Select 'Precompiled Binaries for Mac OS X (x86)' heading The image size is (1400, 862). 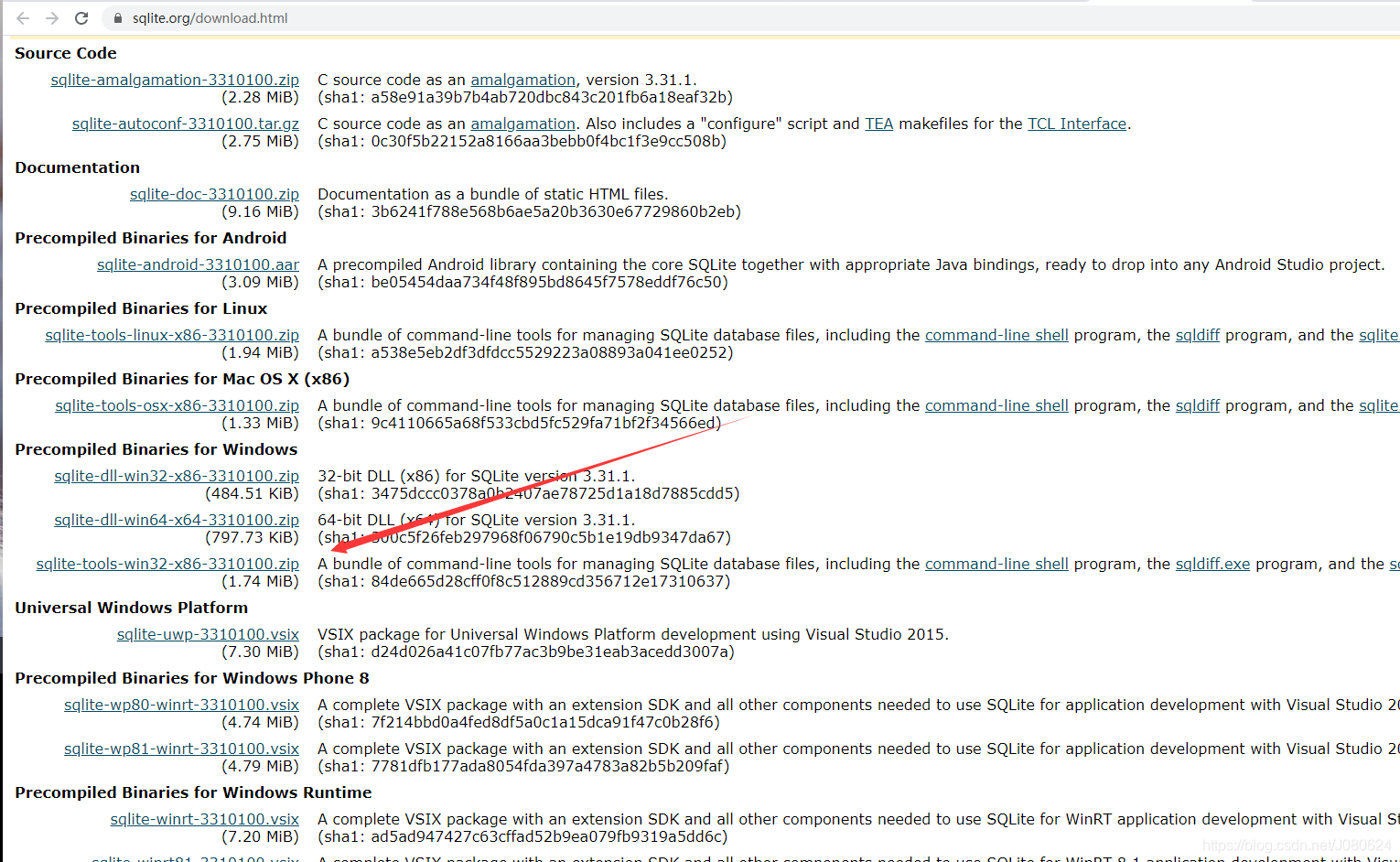(x=182, y=379)
